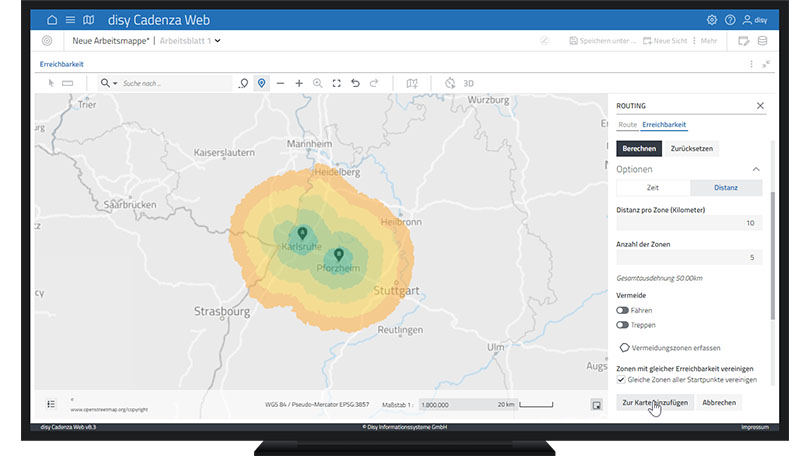This screenshot has width=810, height=456.
Task: Click Neue Arbeitsmappe workbook name
Action: 111,41
